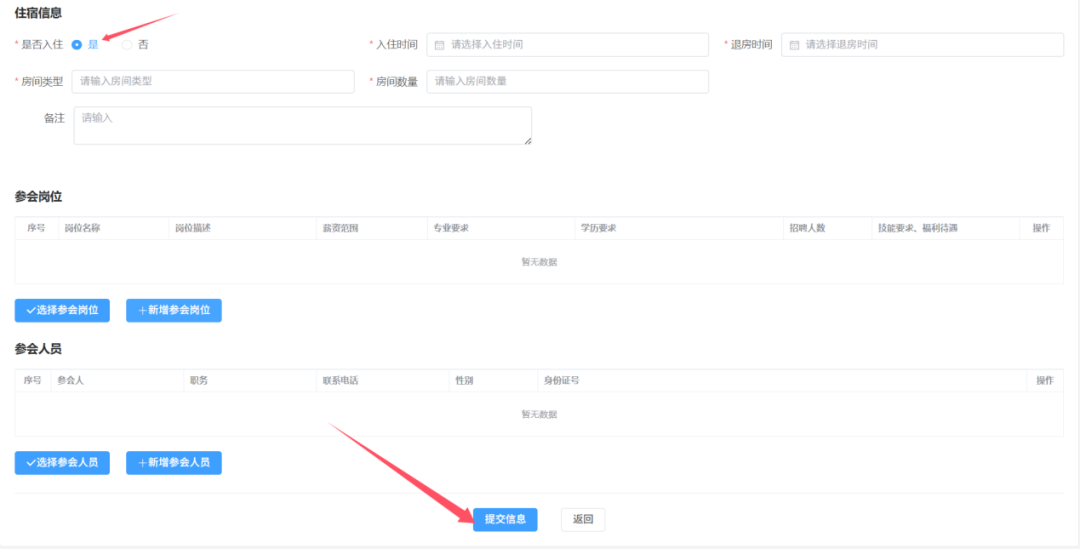Select the 是 radio button for 是否入住
The height and width of the screenshot is (549, 1080).
[x=77, y=45]
